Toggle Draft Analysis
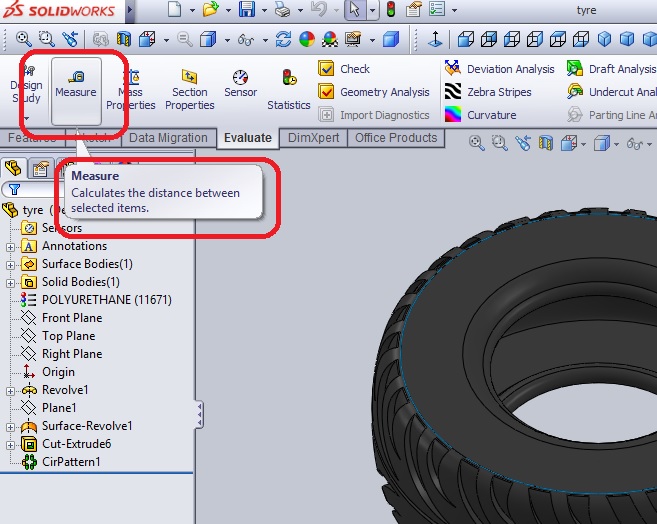Screen dimensions: 657x524 611,69
